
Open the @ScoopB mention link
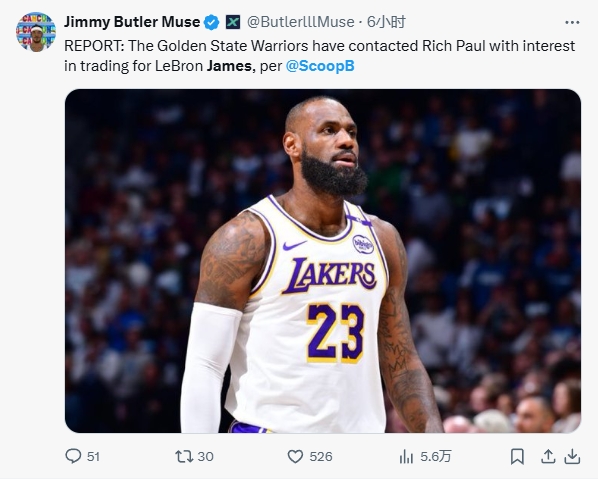pos(320,66)
